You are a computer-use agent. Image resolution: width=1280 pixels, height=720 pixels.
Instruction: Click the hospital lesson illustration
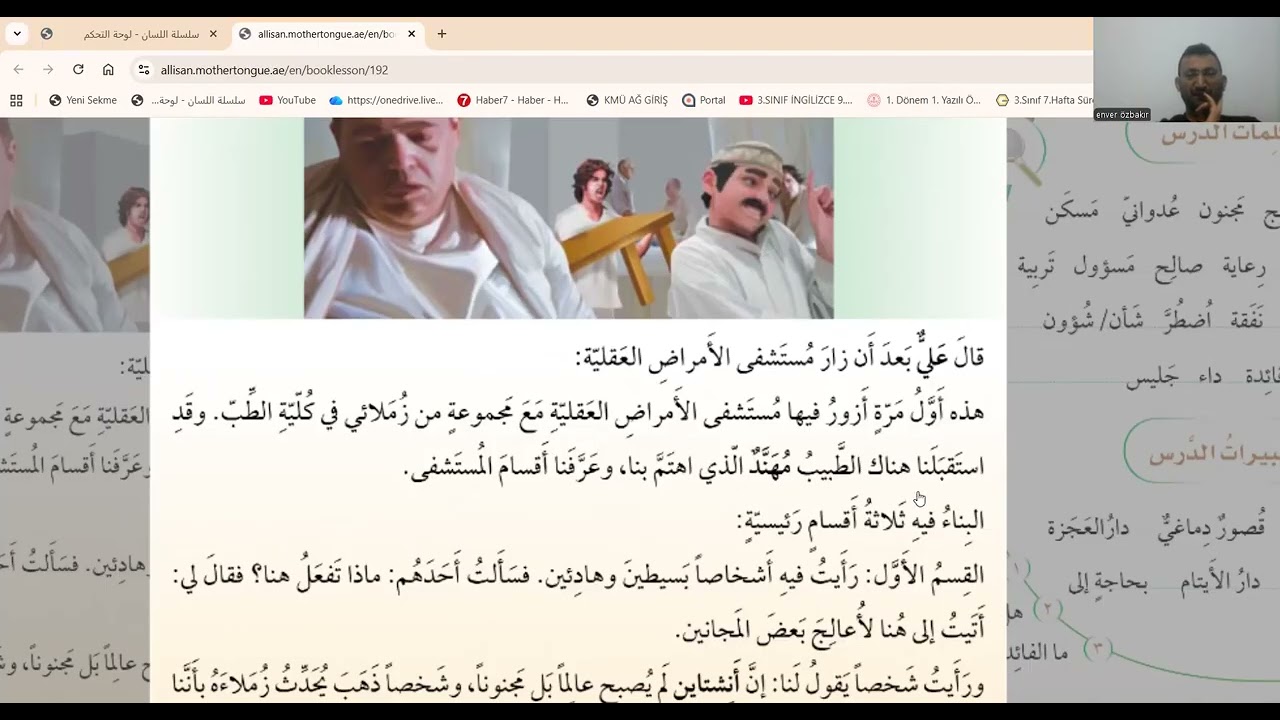click(568, 218)
